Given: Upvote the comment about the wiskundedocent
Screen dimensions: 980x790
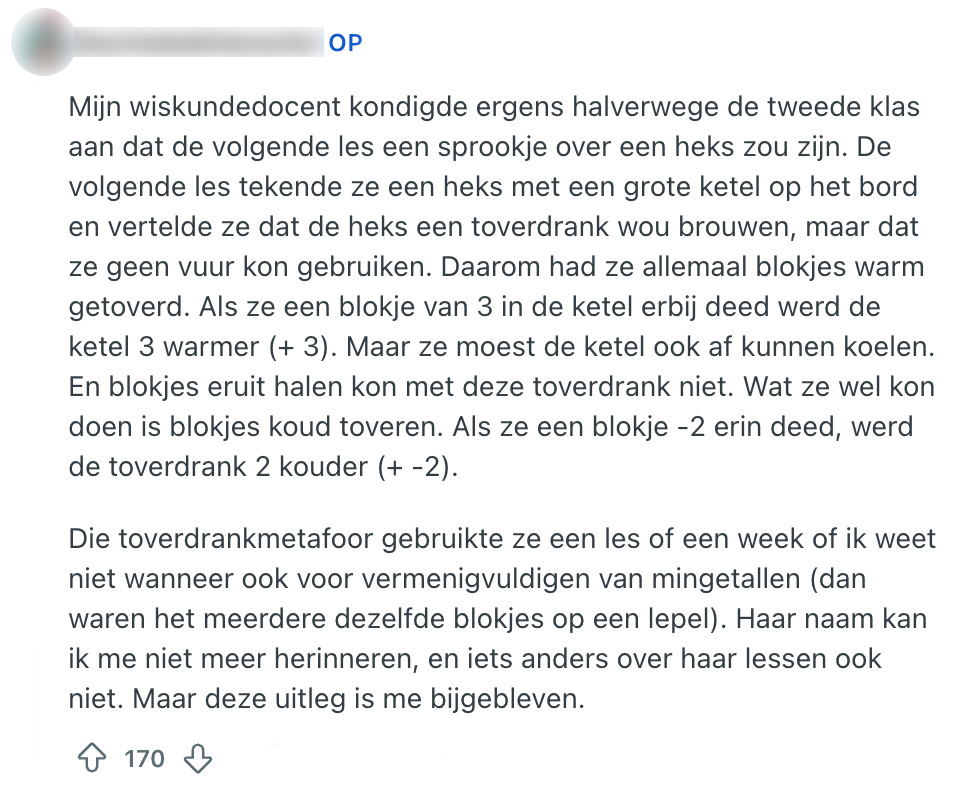Looking at the screenshot, I should pyautogui.click(x=91, y=759).
